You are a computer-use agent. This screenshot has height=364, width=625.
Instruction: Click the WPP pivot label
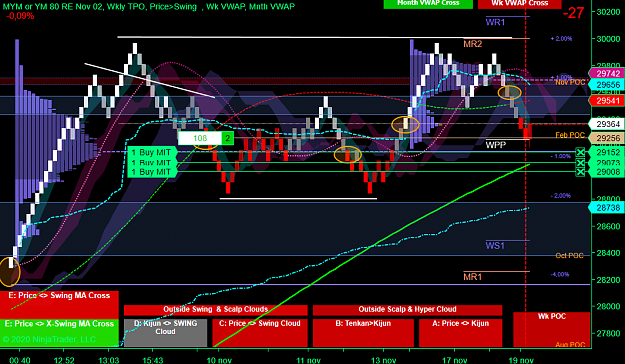pos(495,145)
